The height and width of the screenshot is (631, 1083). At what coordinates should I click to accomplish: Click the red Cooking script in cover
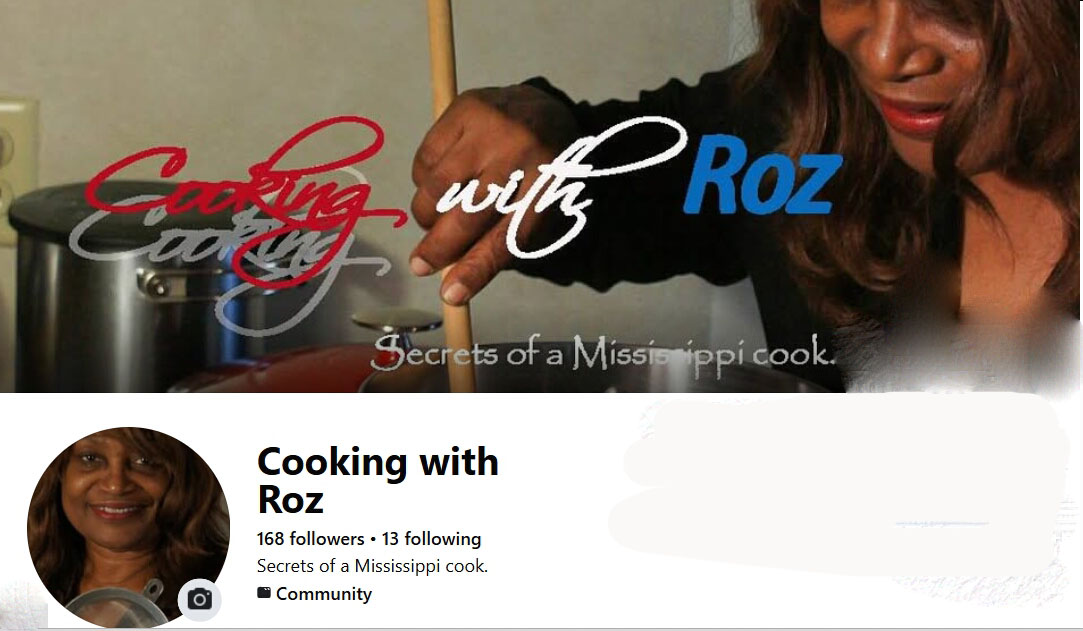(238, 200)
